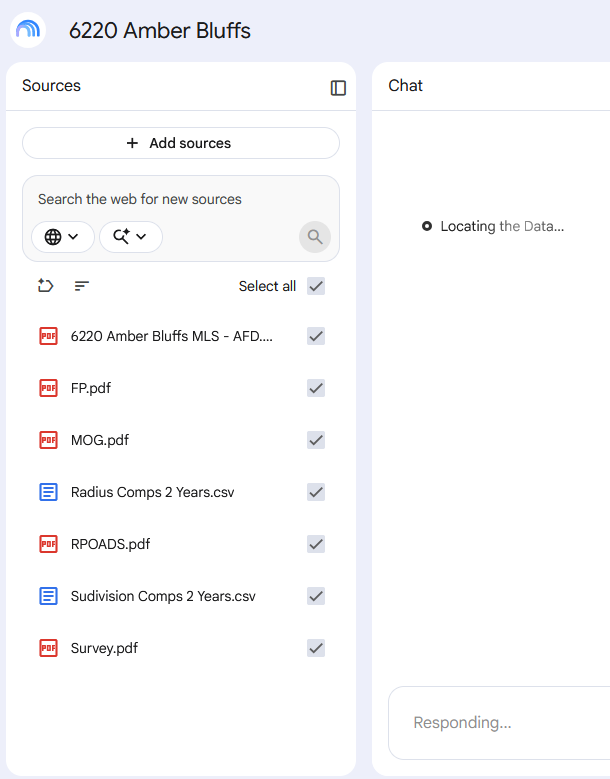Click the Sources panel heading
The height and width of the screenshot is (779, 610).
coord(51,85)
